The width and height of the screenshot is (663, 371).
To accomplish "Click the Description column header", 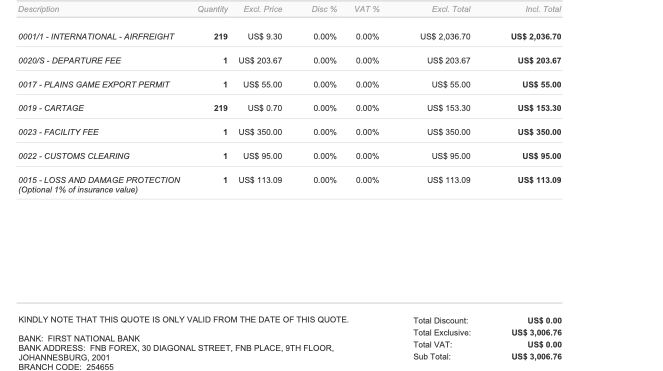I will click(38, 9).
